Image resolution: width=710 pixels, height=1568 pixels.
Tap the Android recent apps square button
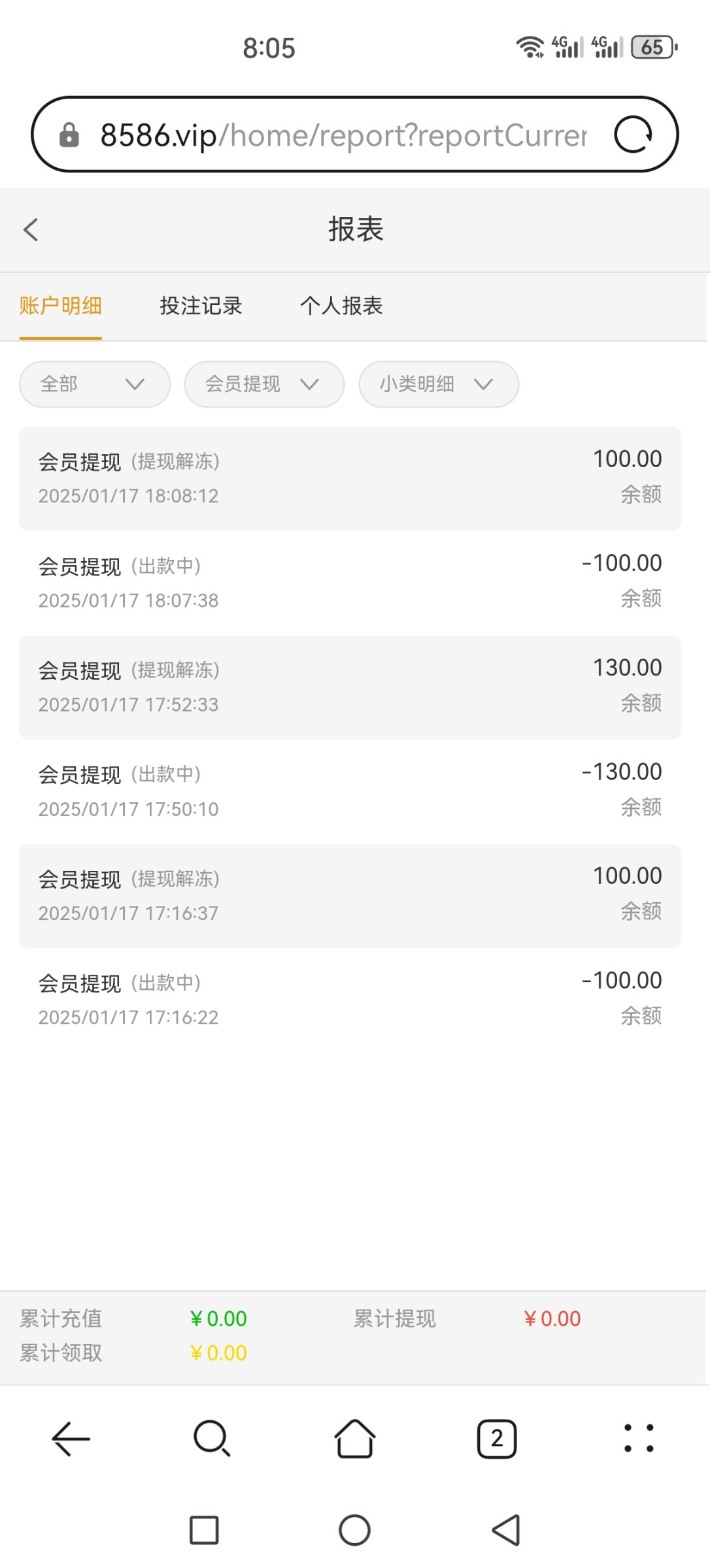[x=204, y=1530]
